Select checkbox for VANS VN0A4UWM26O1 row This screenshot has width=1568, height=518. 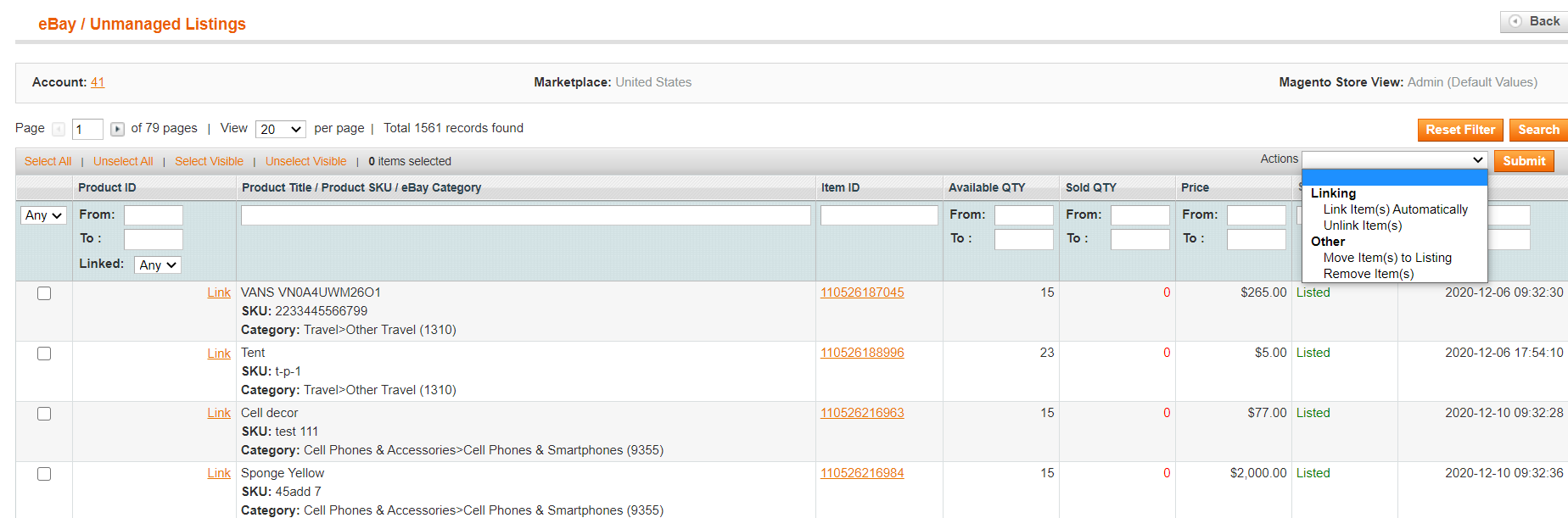(x=44, y=293)
